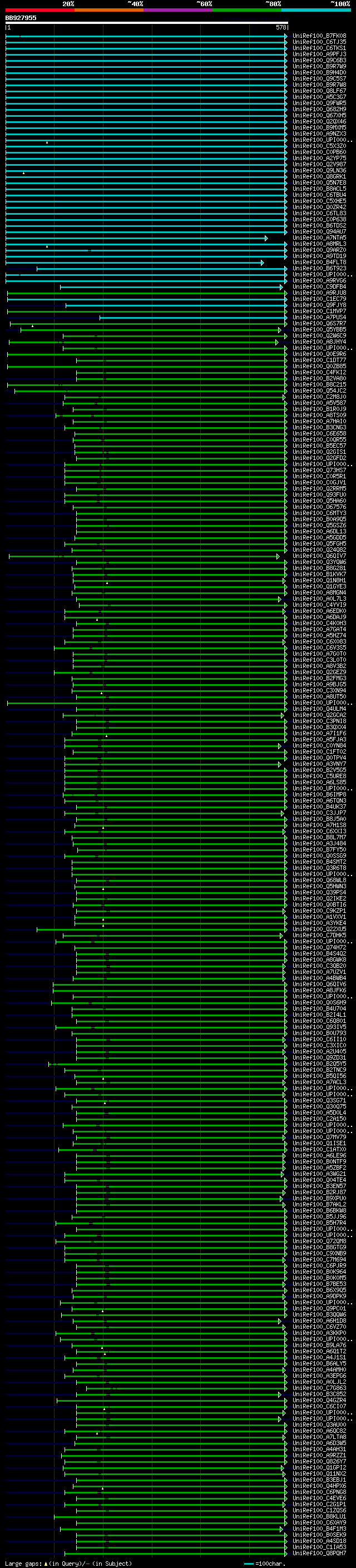Select hit UniRef100_C4YVI9
The image size is (356, 1568).
point(319,605)
